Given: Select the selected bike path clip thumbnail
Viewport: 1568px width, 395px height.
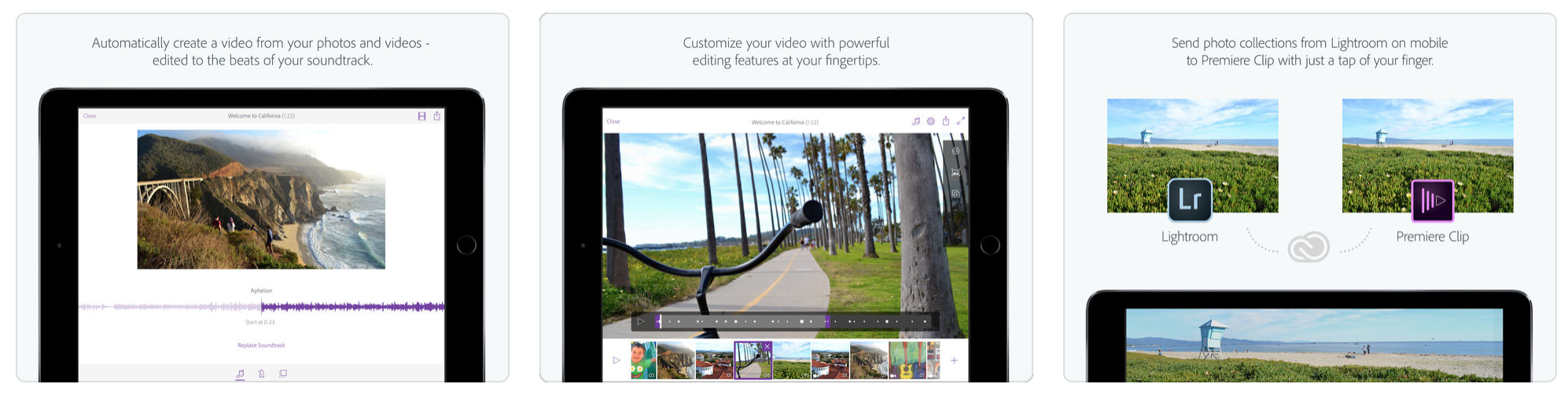Looking at the screenshot, I should tap(753, 360).
